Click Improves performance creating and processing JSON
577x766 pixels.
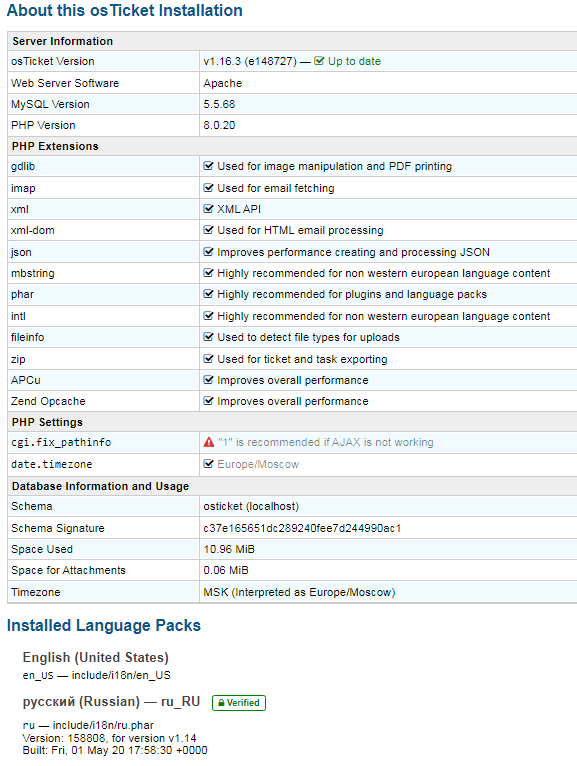(354, 252)
